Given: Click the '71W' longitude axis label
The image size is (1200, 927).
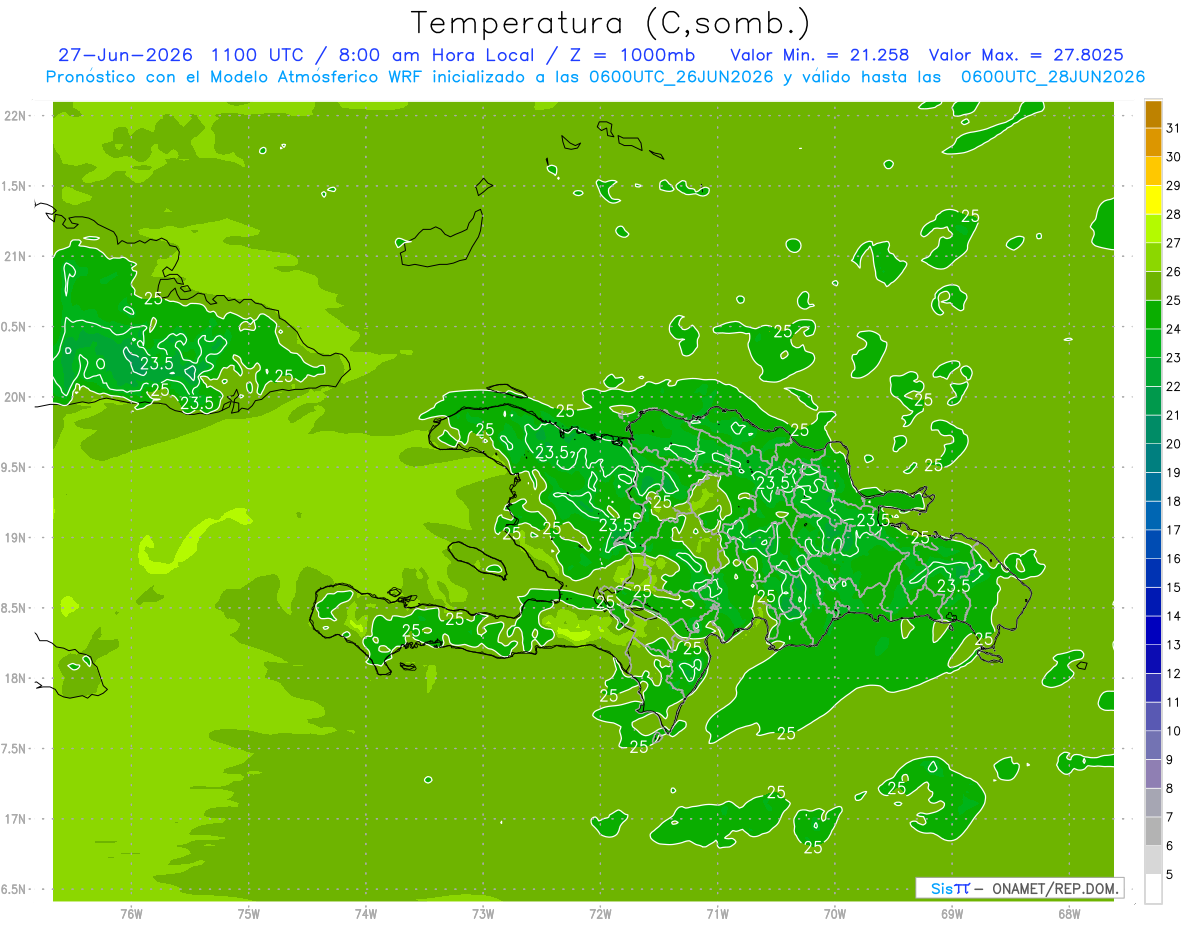Looking at the screenshot, I should [717, 913].
